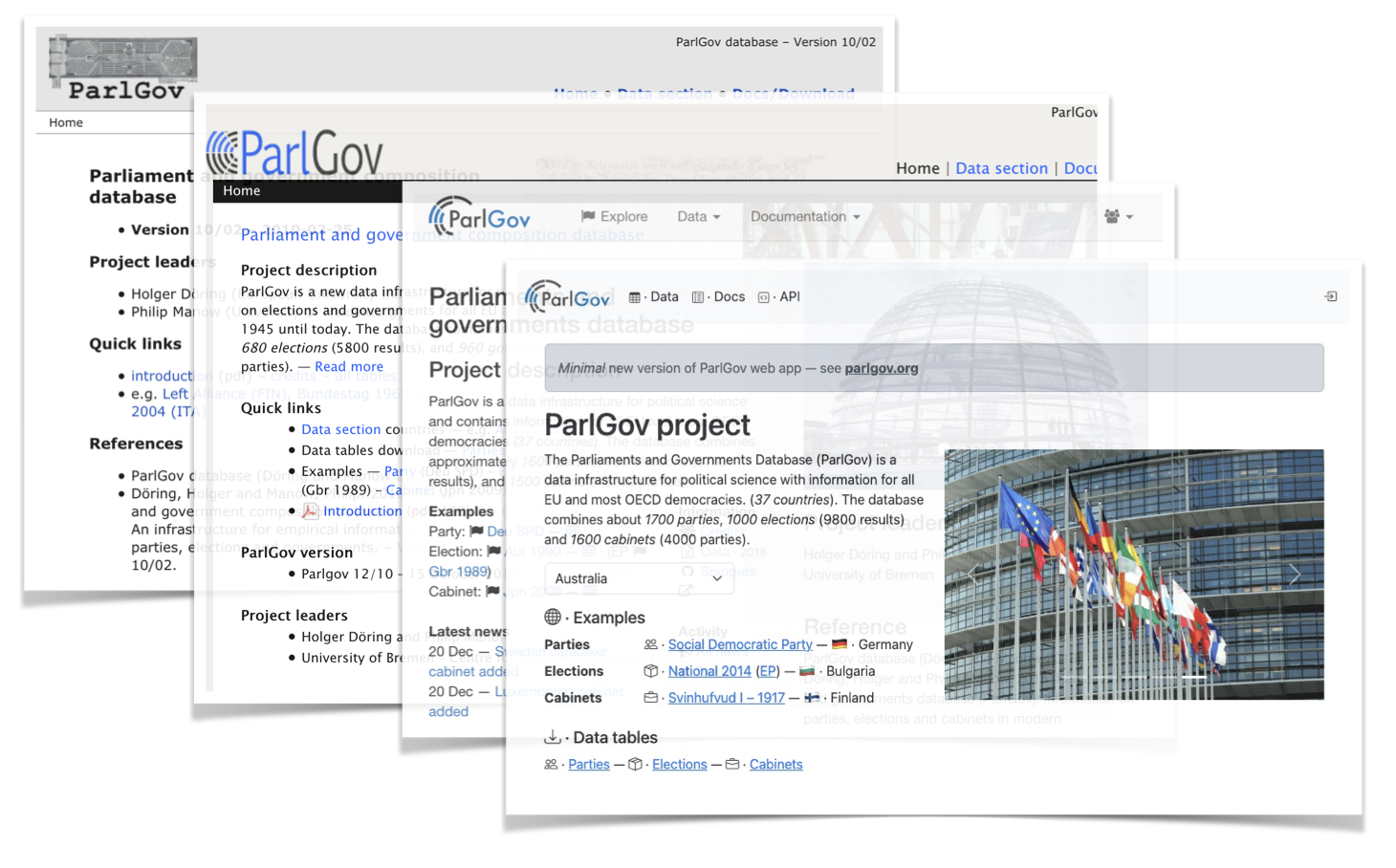This screenshot has height=868, width=1396.
Task: Click the European flags carousel photo
Action: point(1134,575)
